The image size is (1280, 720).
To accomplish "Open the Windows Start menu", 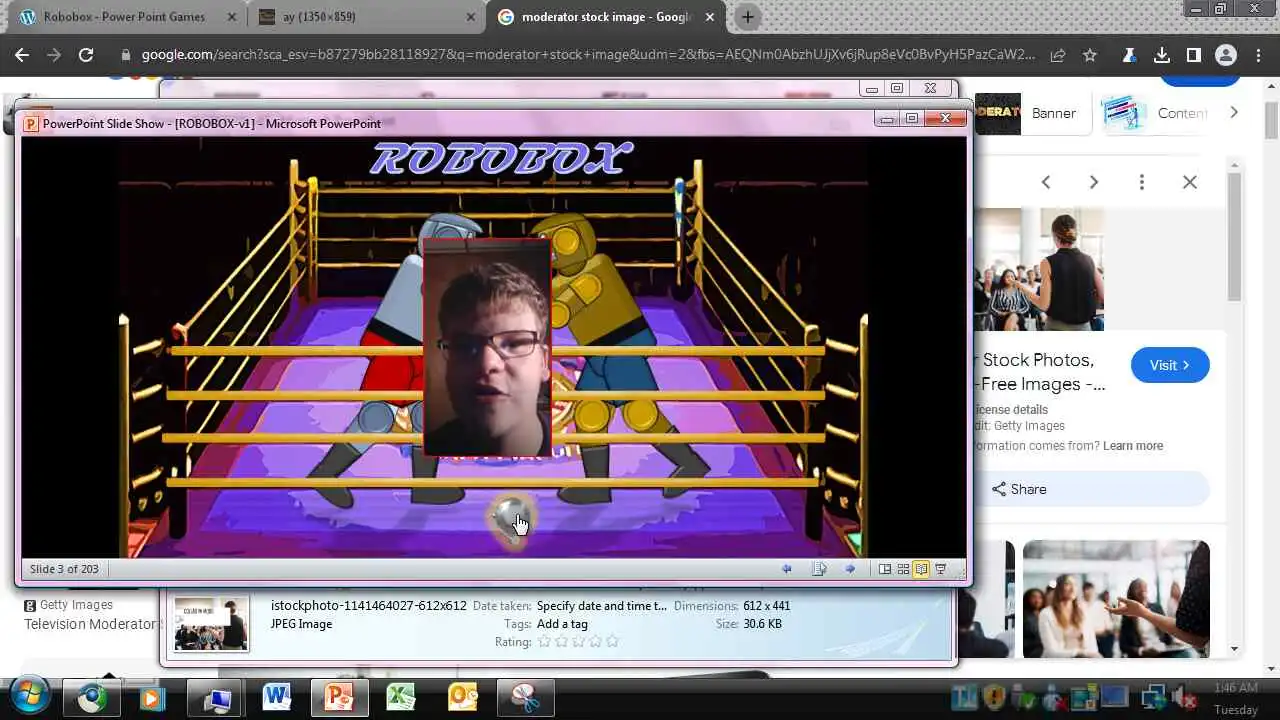I will coord(27,696).
